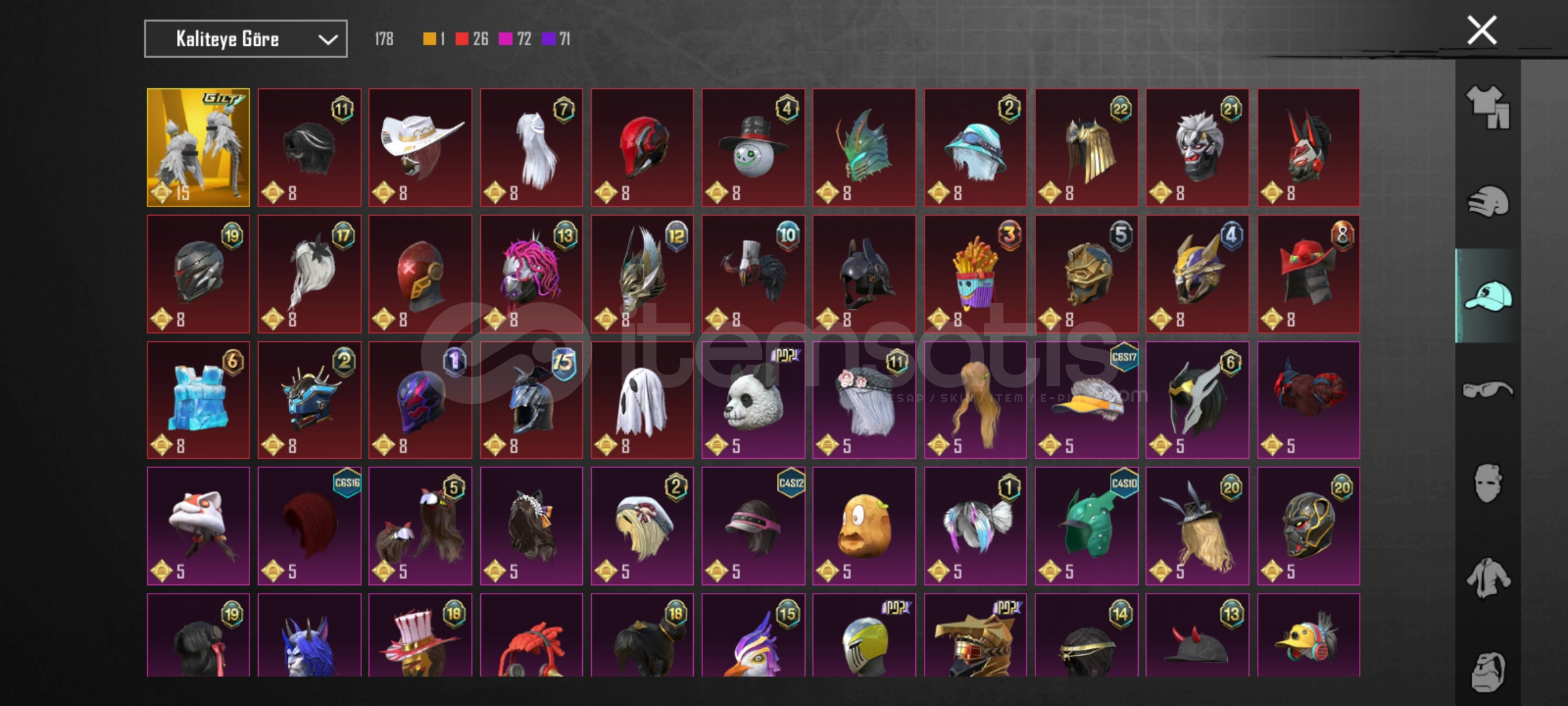Choose the white ghost headwear item

coord(642,400)
